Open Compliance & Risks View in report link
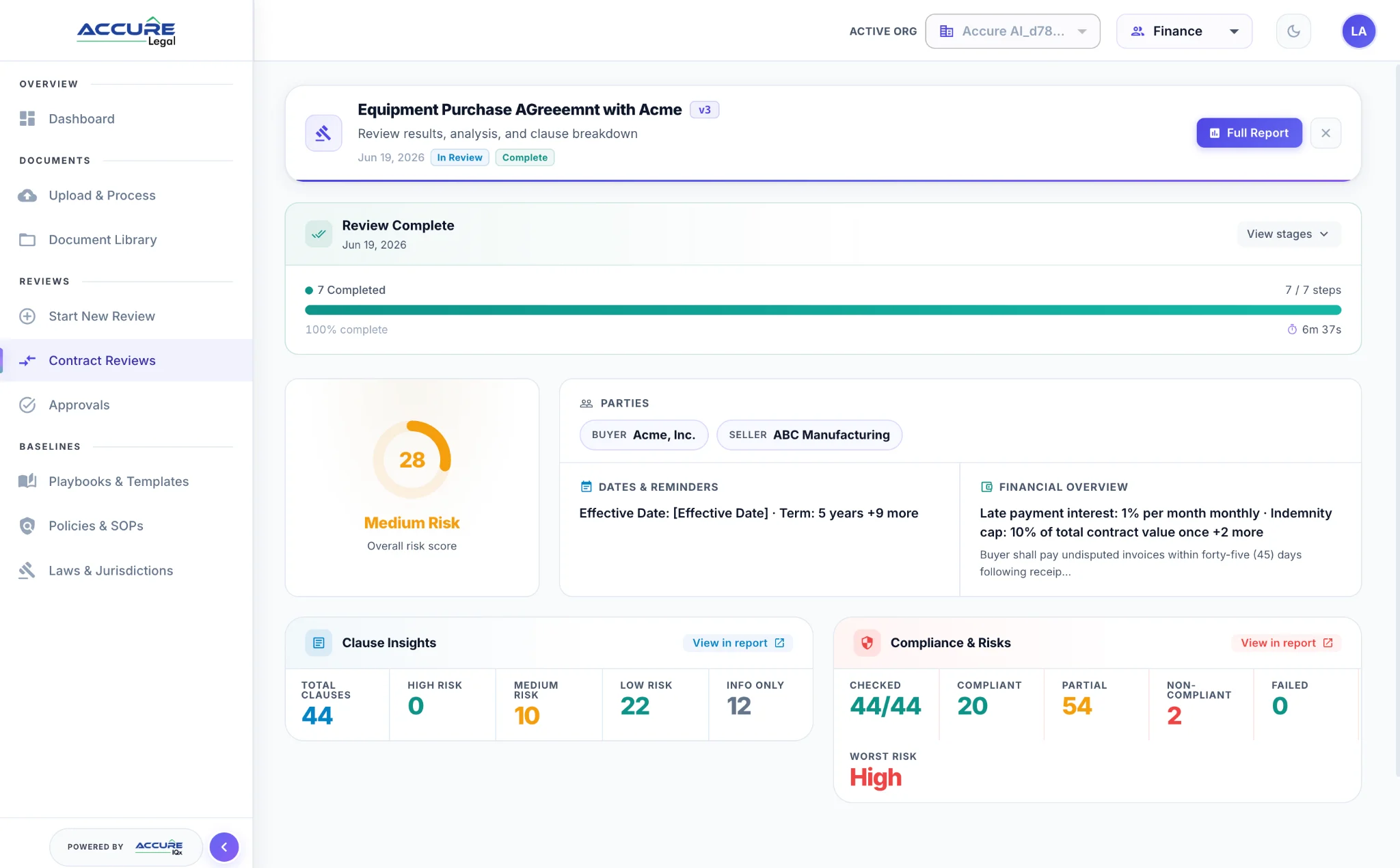This screenshot has height=868, width=1400. [1287, 643]
